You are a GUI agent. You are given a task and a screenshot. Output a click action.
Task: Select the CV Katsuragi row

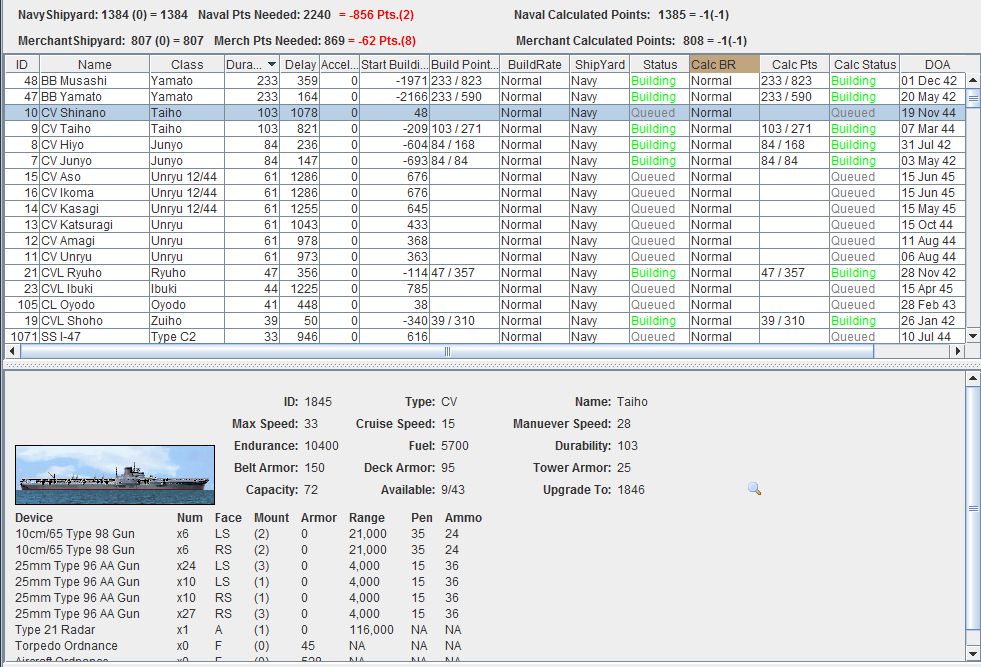coord(485,225)
